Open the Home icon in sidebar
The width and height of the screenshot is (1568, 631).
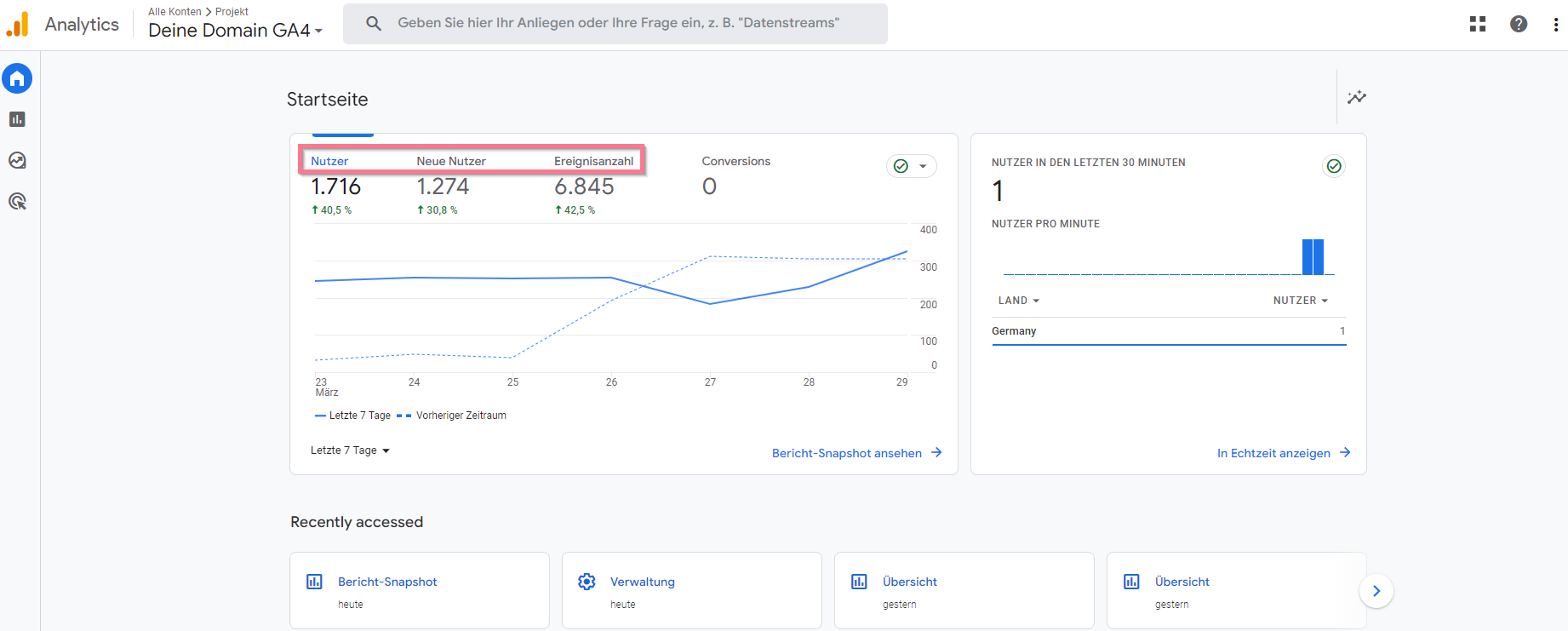click(17, 79)
